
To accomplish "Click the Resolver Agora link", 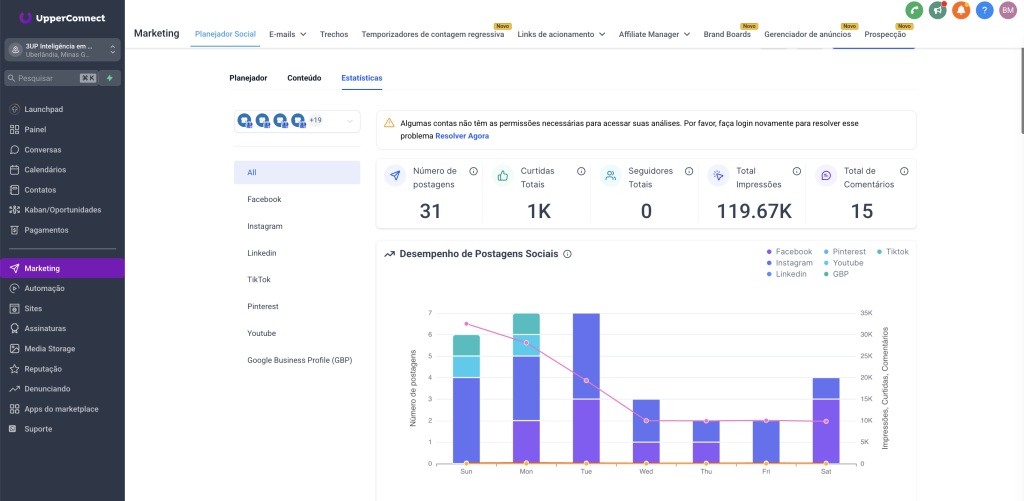I will pyautogui.click(x=462, y=135).
